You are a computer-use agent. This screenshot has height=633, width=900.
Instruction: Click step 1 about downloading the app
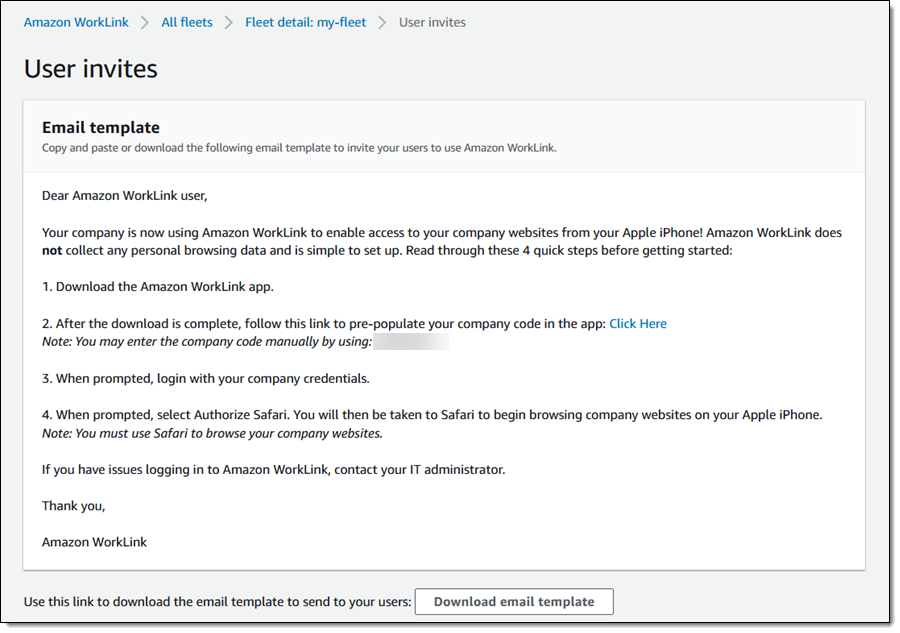pyautogui.click(x=158, y=287)
